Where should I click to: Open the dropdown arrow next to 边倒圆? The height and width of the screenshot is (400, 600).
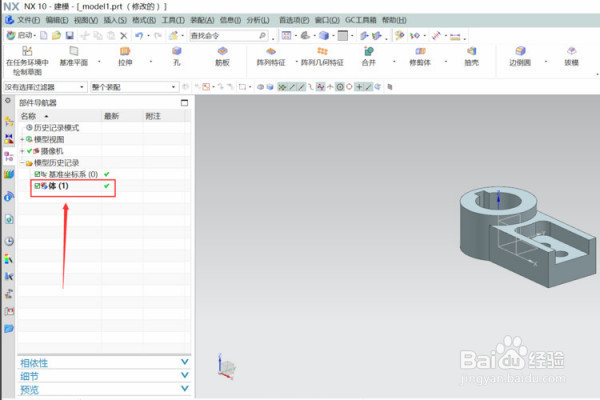[546, 62]
